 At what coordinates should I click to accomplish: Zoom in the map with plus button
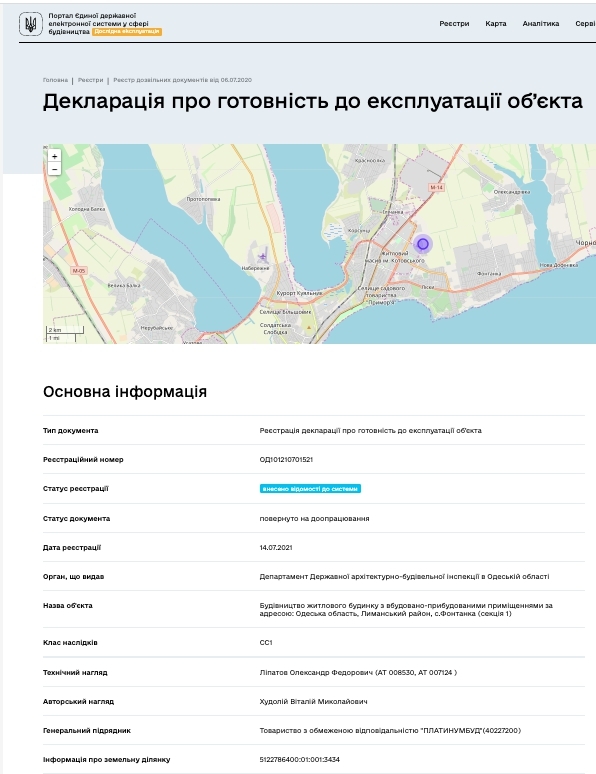tap(54, 156)
